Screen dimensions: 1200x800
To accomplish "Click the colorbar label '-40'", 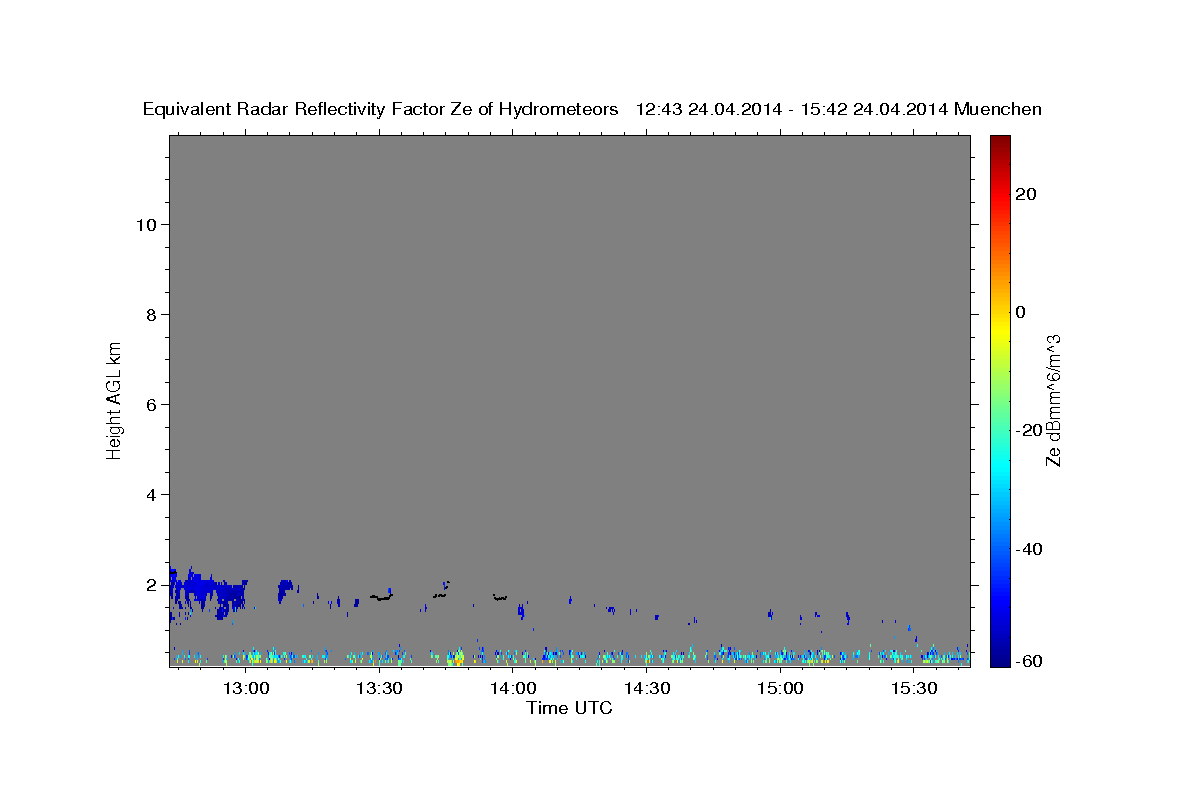I will tap(1028, 549).
